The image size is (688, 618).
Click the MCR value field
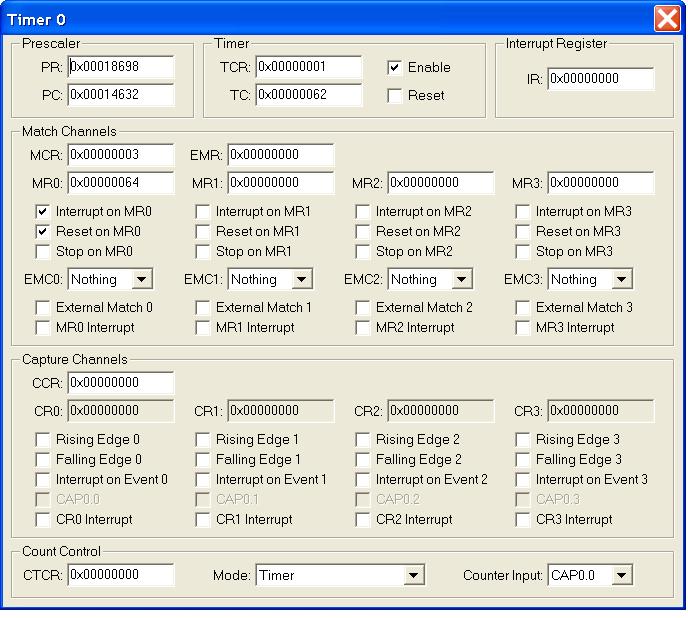tap(121, 155)
